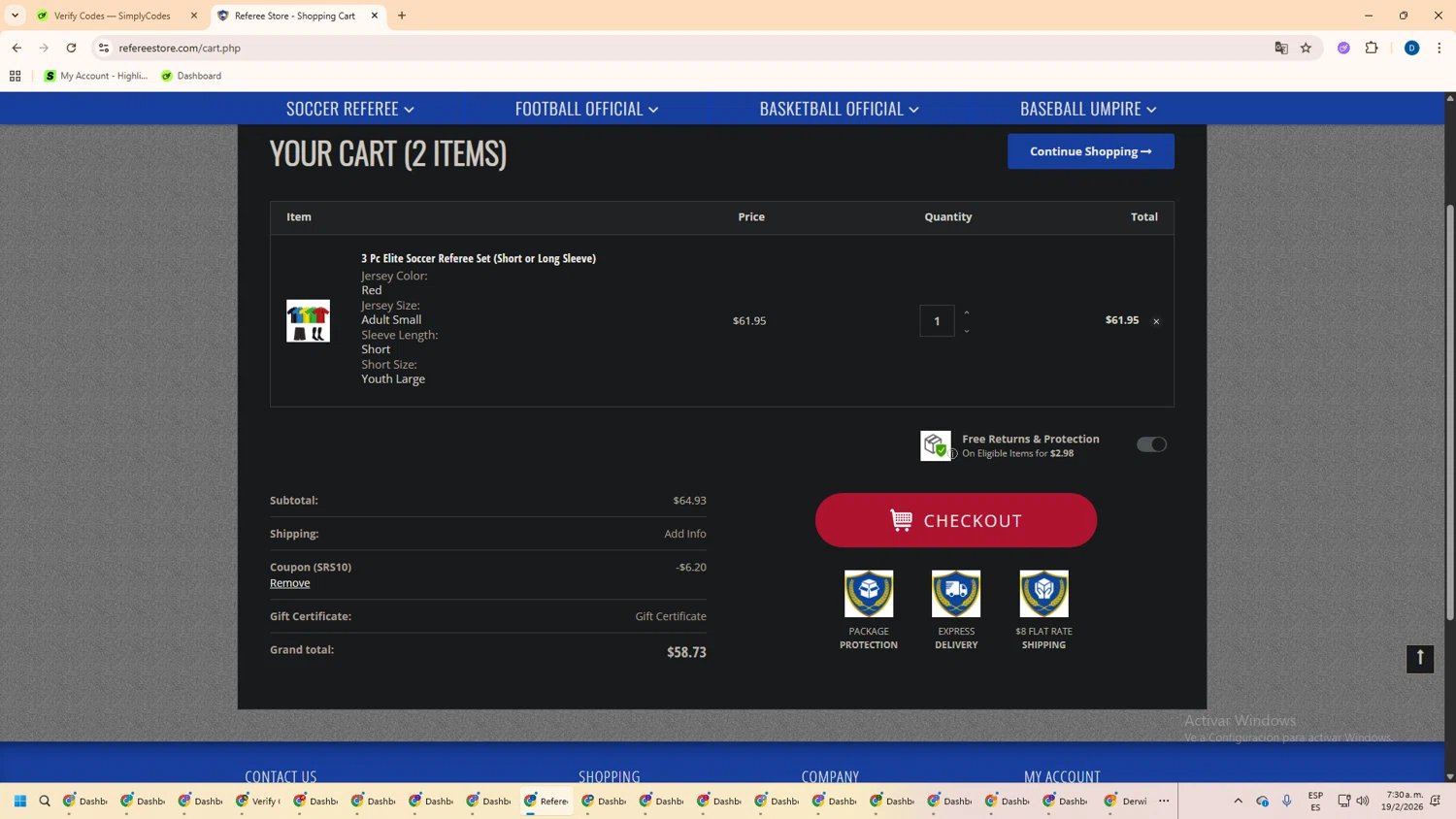The width and height of the screenshot is (1456, 819).
Task: Click the Express Delivery badge icon
Action: pyautogui.click(x=956, y=594)
